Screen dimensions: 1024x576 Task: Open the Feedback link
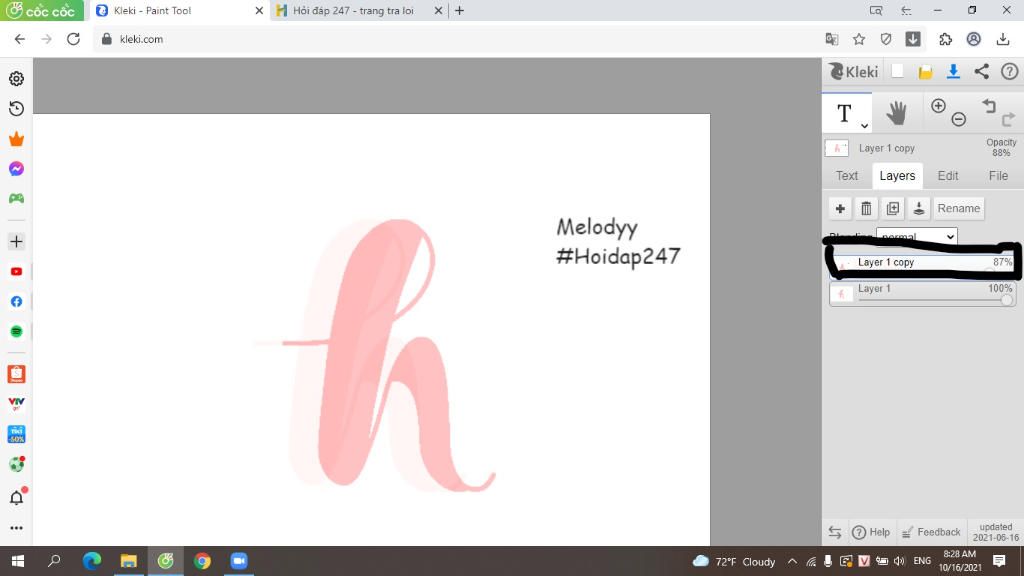coord(931,532)
